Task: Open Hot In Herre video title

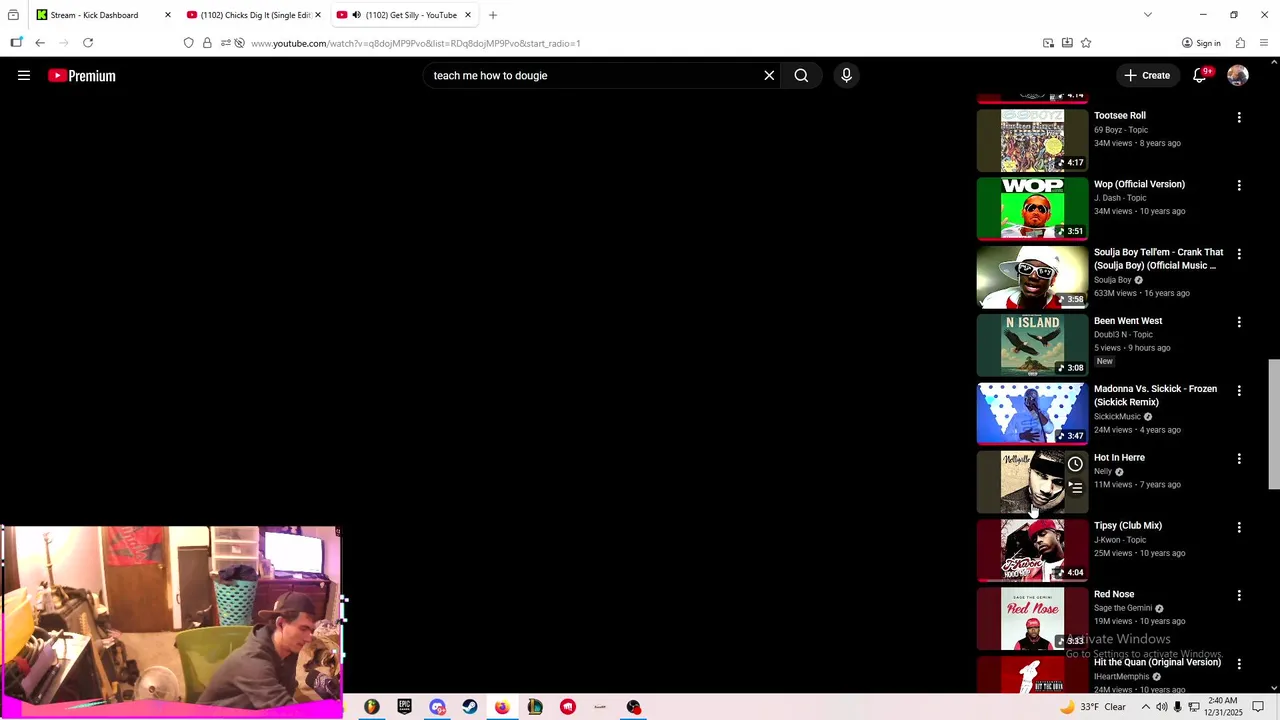Action: pos(1119,457)
